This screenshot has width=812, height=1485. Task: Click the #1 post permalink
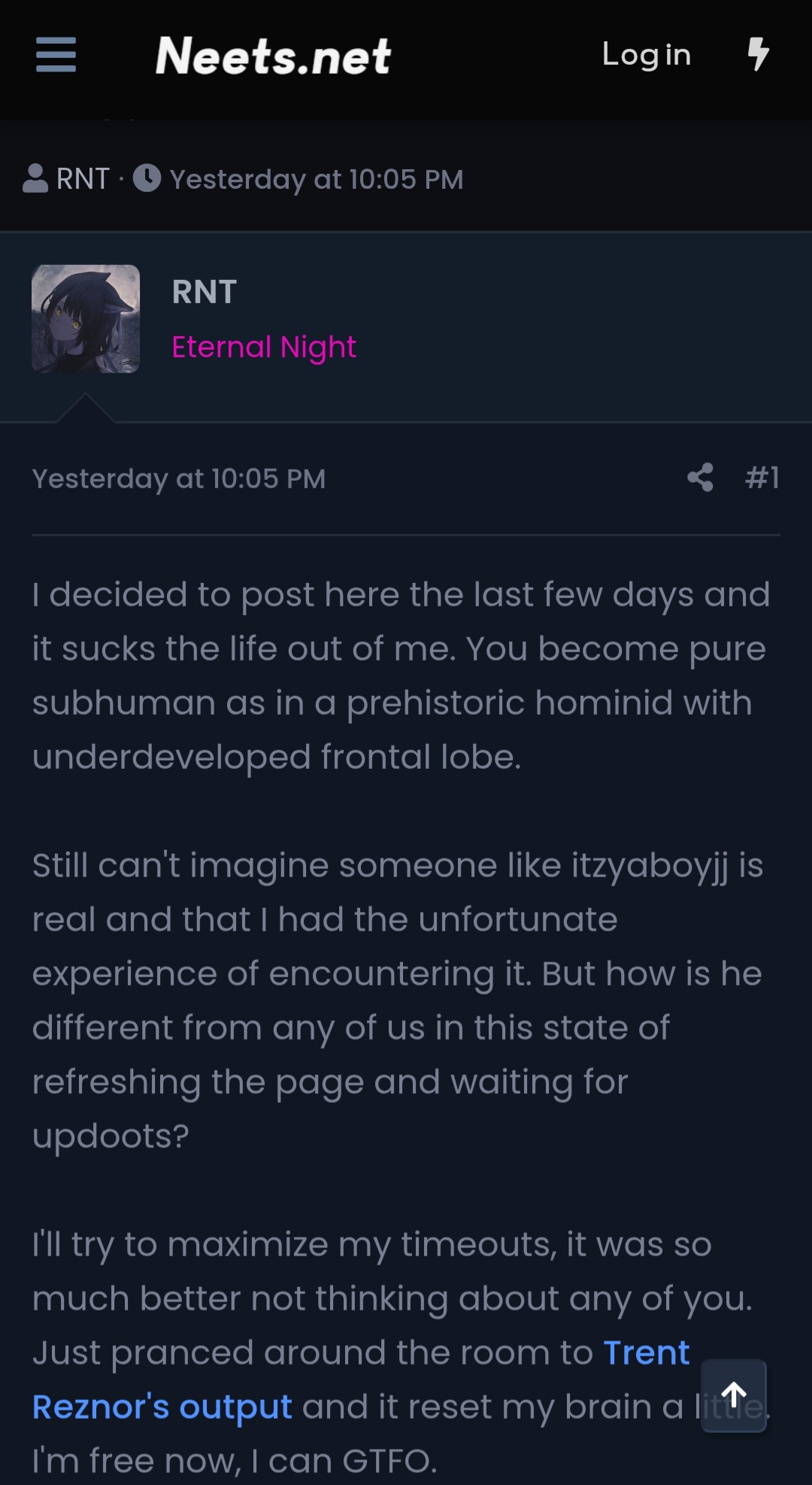[764, 477]
